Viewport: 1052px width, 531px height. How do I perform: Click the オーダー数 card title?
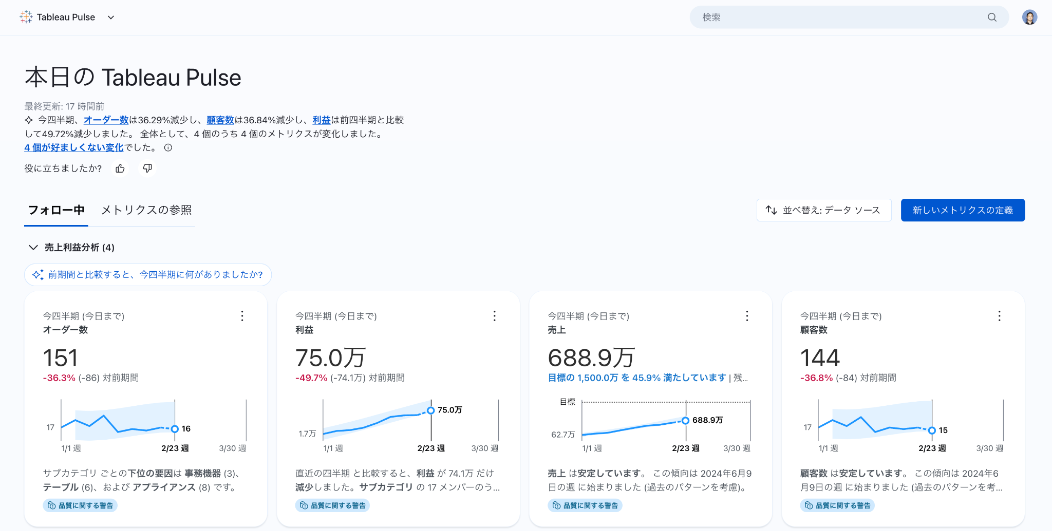(x=66, y=330)
